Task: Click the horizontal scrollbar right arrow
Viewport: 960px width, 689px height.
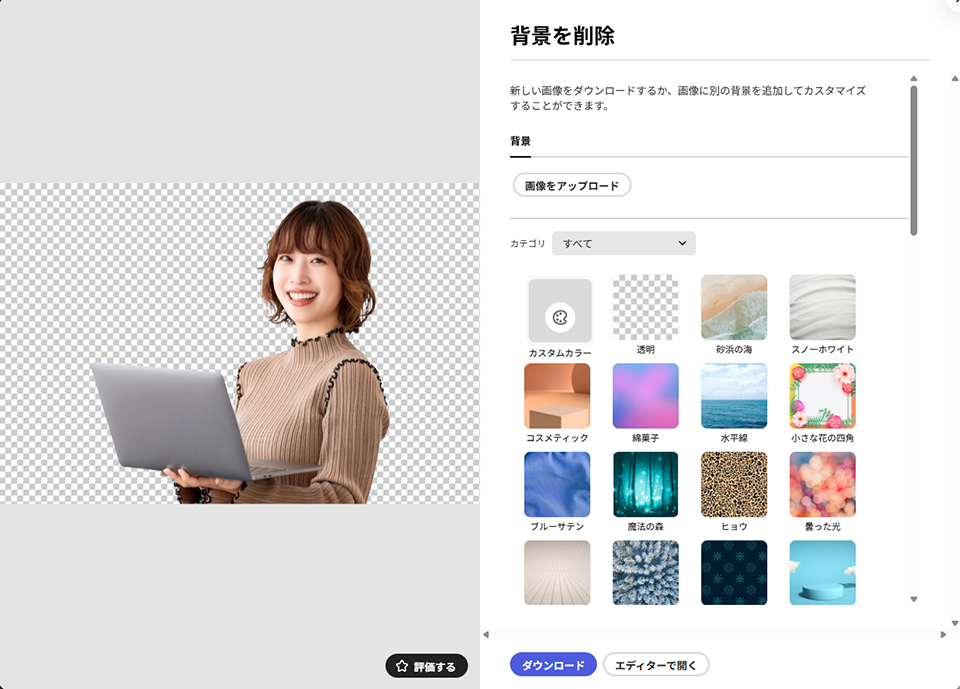Action: [x=942, y=635]
